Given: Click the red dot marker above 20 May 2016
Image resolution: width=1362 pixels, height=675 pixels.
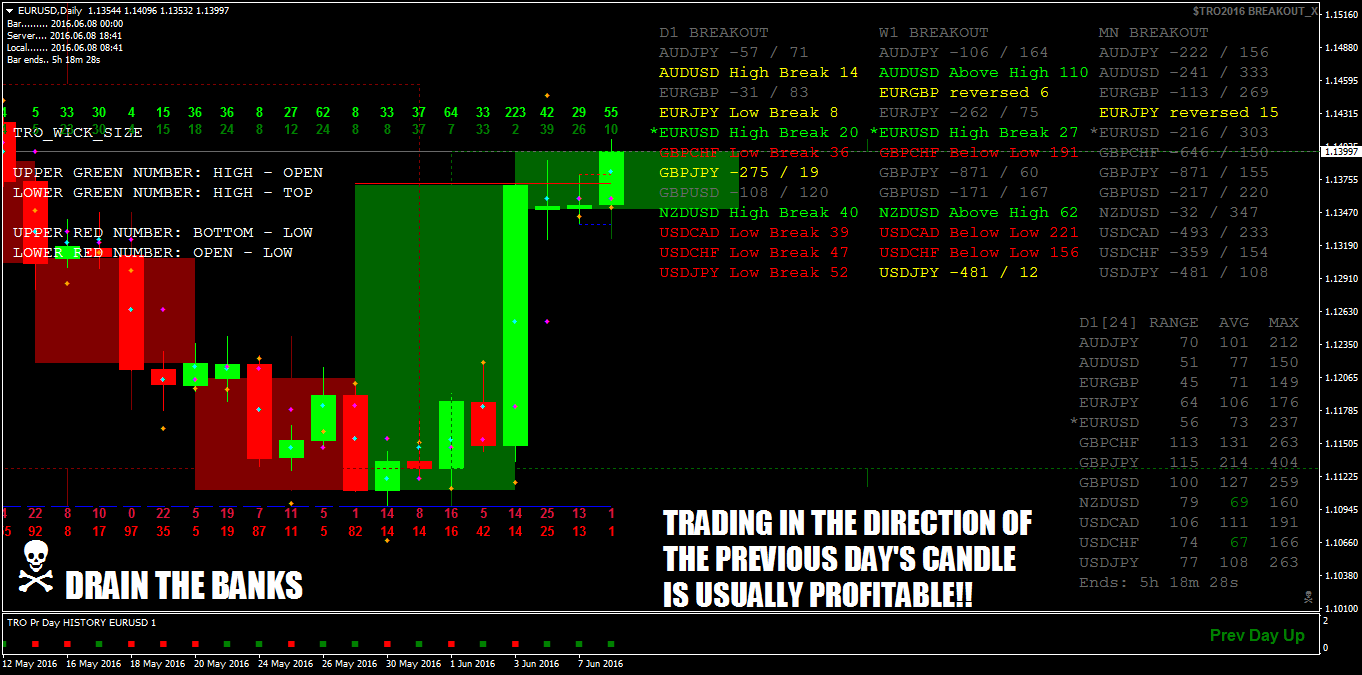Looking at the screenshot, I should (x=195, y=644).
